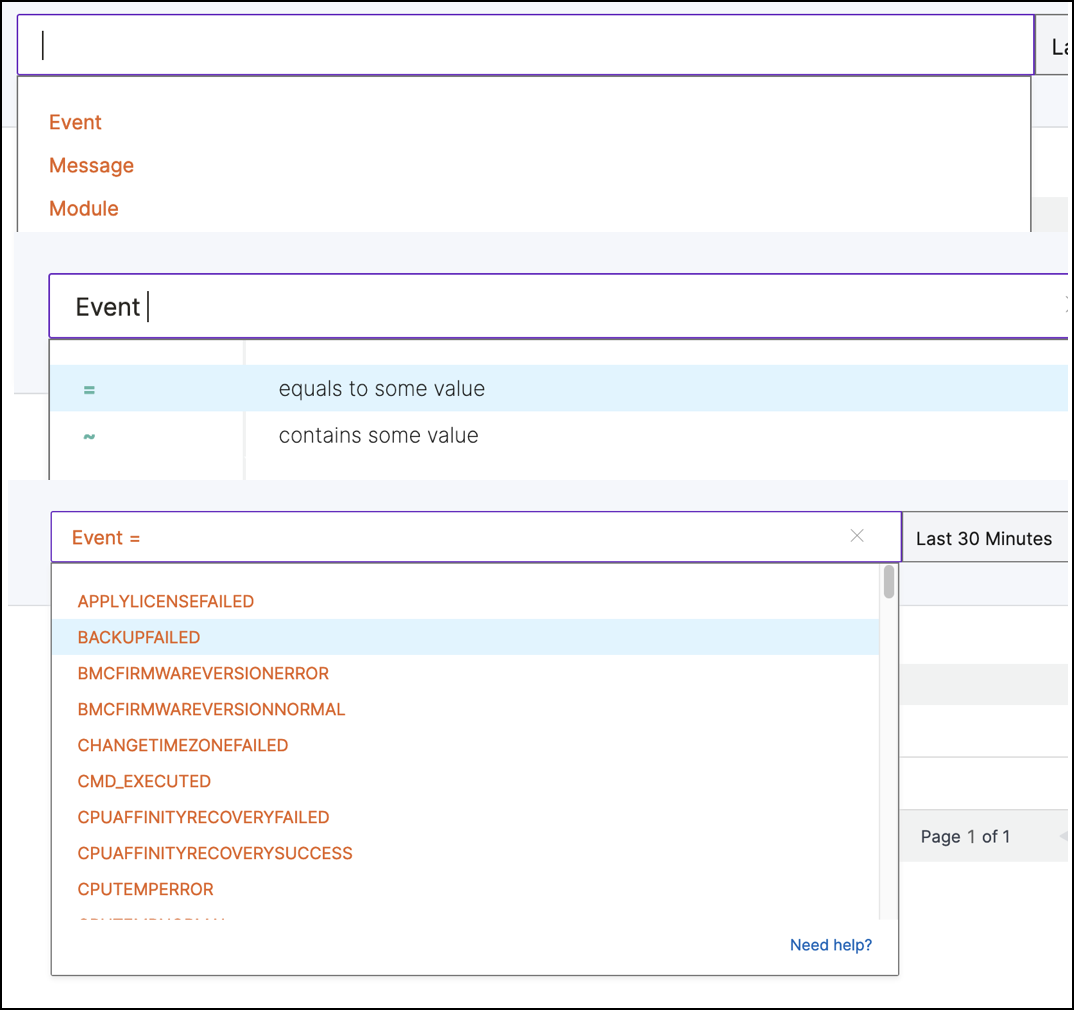Click the 'Event =' query field
This screenshot has width=1074, height=1010.
pos(476,537)
